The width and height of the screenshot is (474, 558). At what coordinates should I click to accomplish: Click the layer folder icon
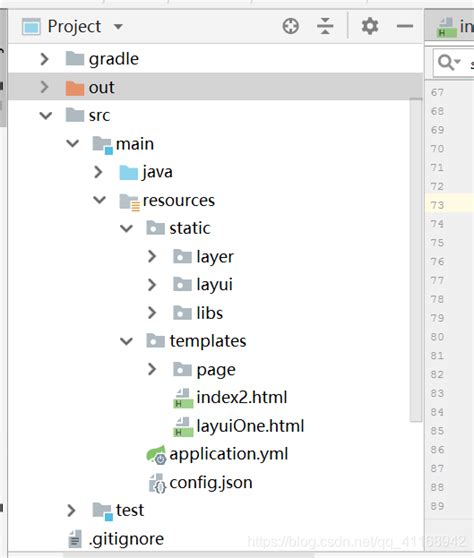[183, 256]
